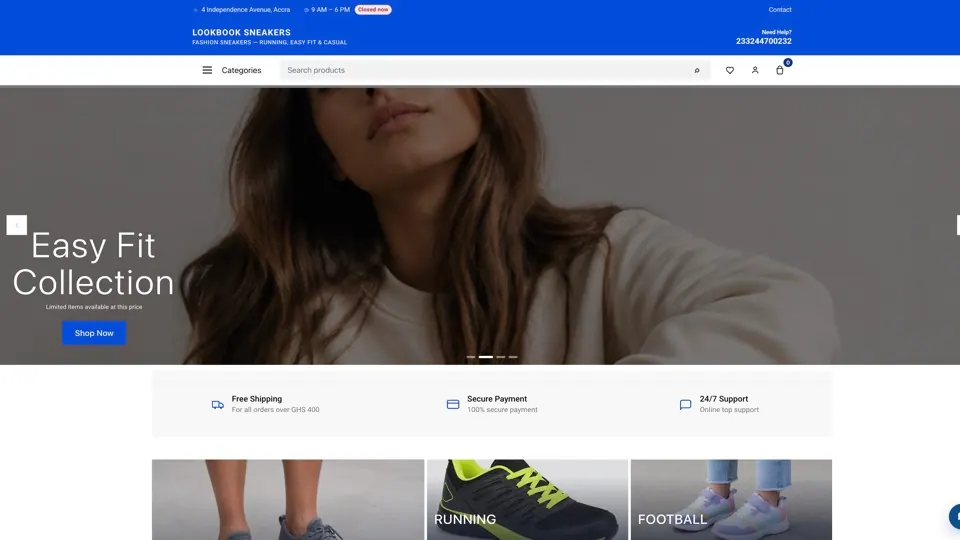Open the Contact link
Screen dimensions: 960x540
tap(780, 10)
